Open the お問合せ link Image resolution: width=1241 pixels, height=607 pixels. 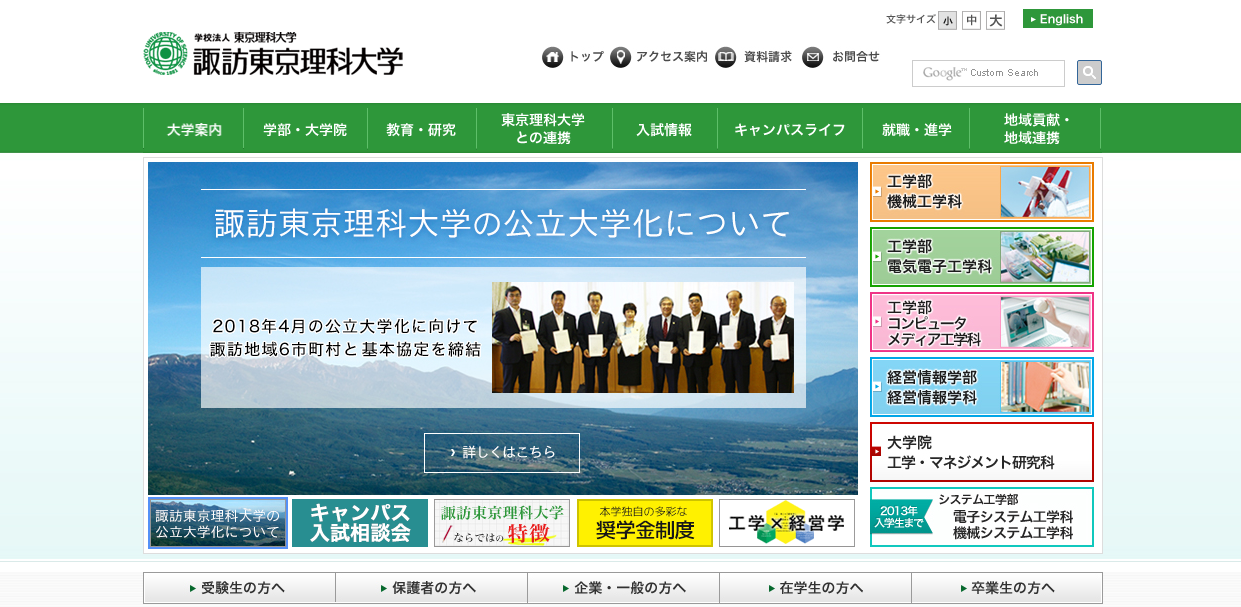[x=855, y=57]
